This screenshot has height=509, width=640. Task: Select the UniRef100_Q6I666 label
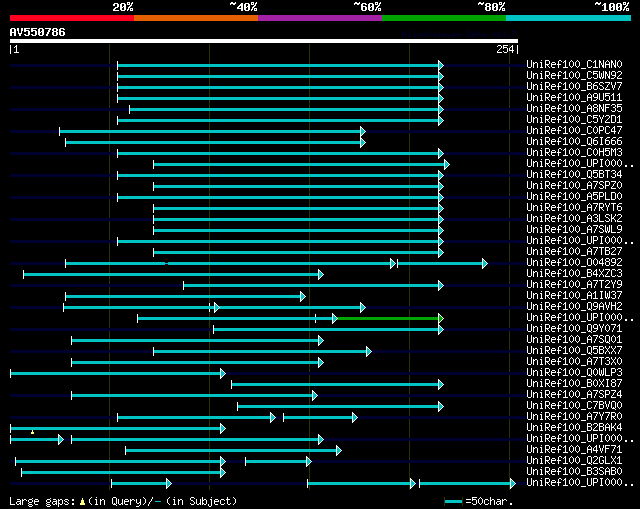(574, 142)
